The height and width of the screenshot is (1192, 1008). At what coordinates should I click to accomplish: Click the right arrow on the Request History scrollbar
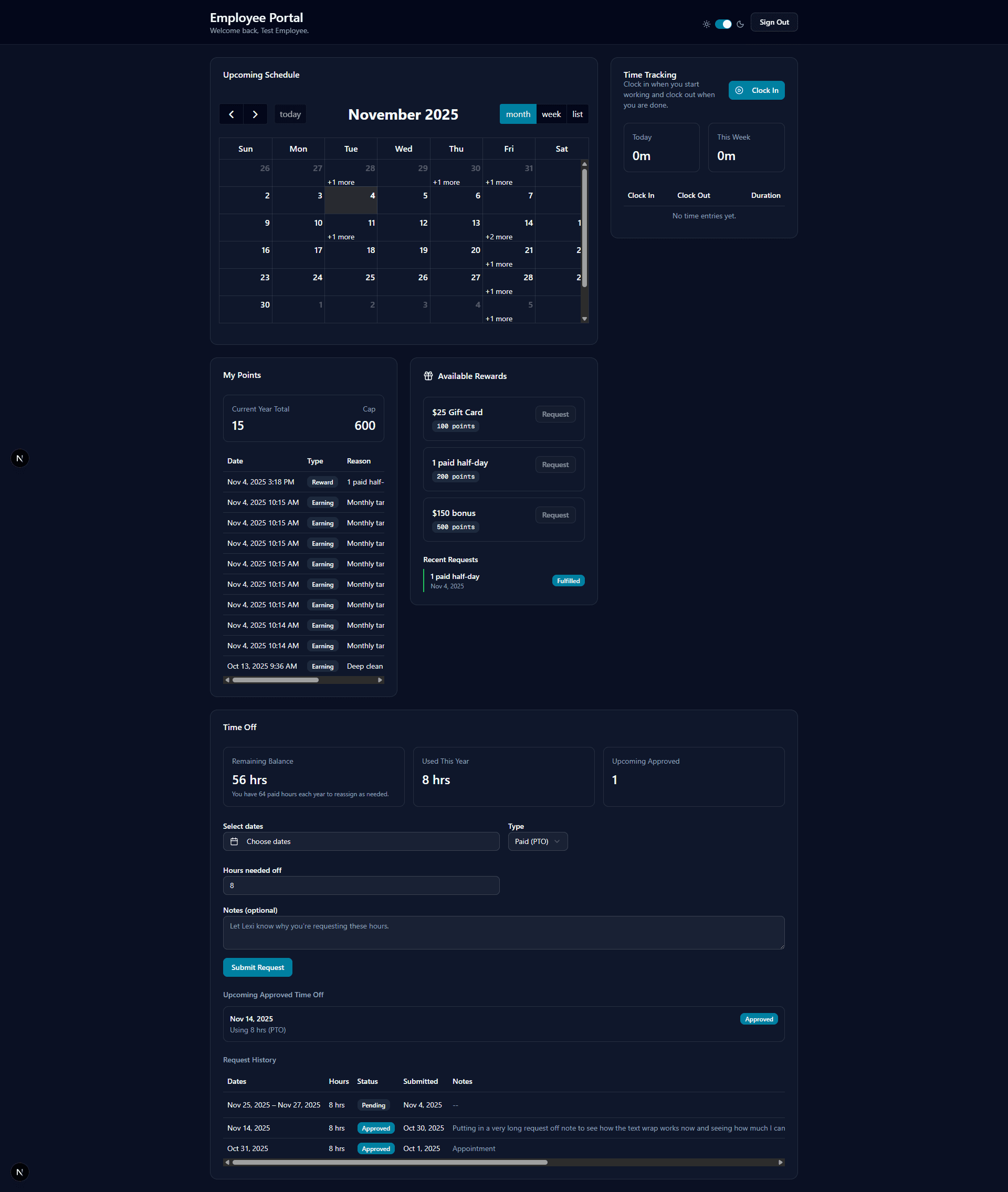tap(781, 1162)
